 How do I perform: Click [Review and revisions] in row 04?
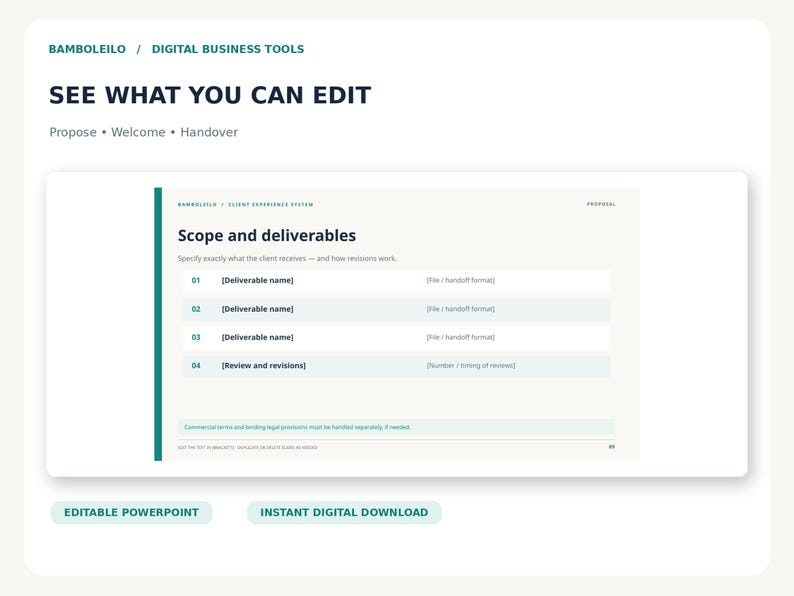click(x=263, y=366)
